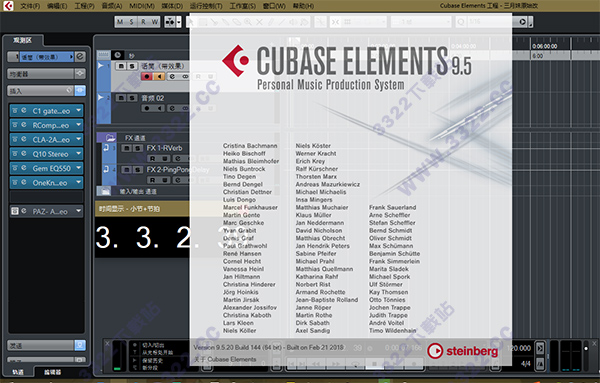Image resolution: width=600 pixels, height=383 pixels.
Task: Open the PAZ-A insert dropdown arrow
Action: pyautogui.click(x=78, y=211)
